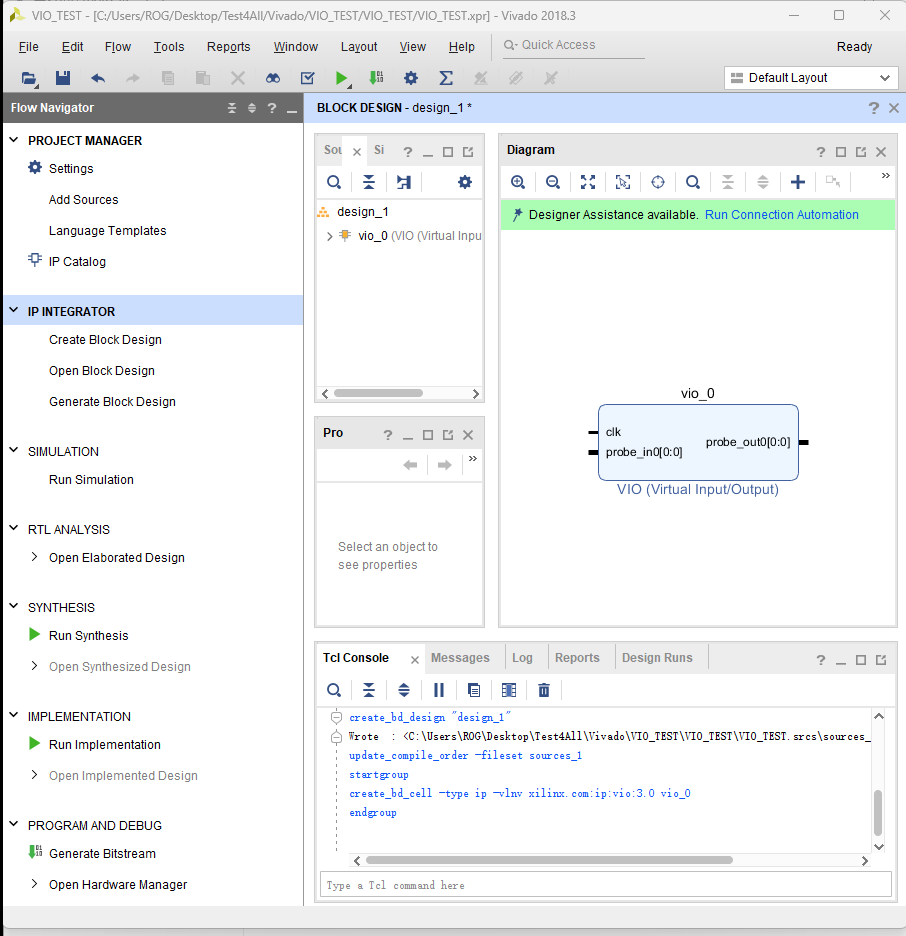Zoom in on the Diagram
Viewport: 906px width, 936px height.
[x=517, y=182]
